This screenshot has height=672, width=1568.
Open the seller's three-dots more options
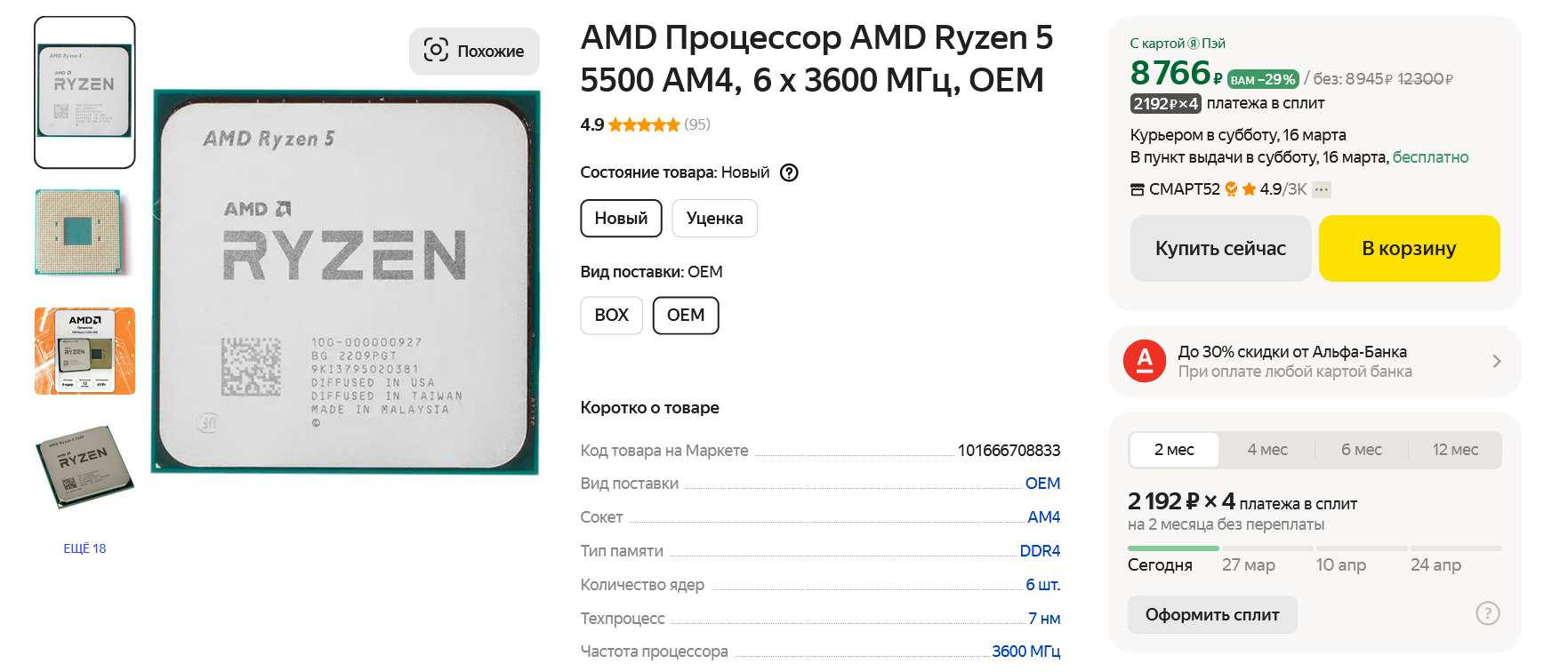click(1322, 189)
